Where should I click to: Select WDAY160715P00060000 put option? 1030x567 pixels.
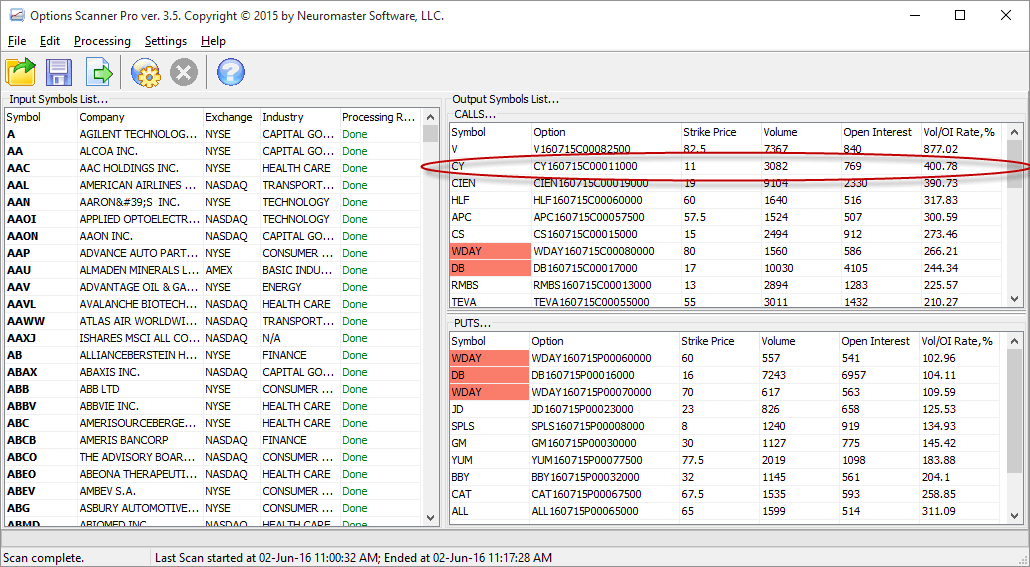pos(591,358)
